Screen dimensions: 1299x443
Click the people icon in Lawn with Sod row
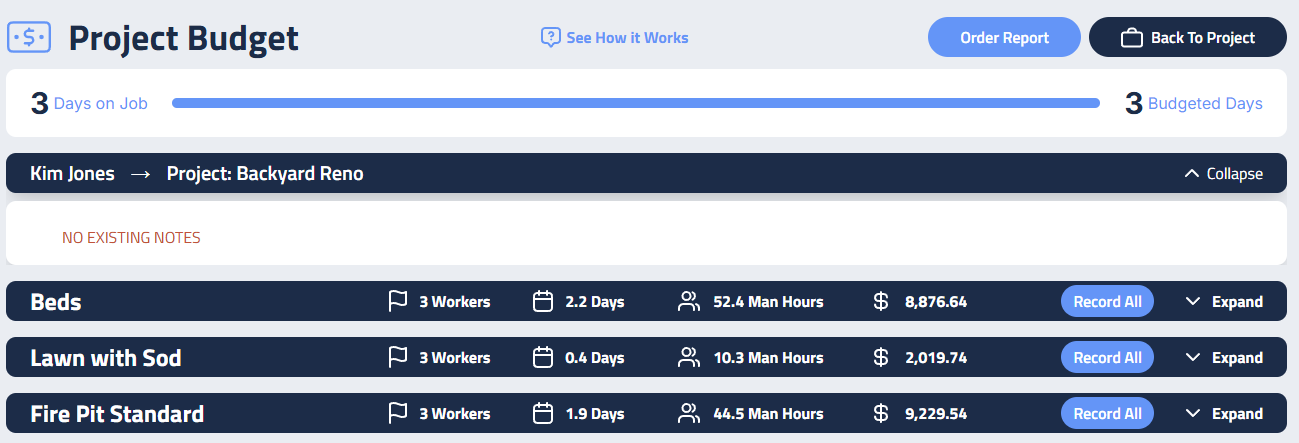(688, 357)
